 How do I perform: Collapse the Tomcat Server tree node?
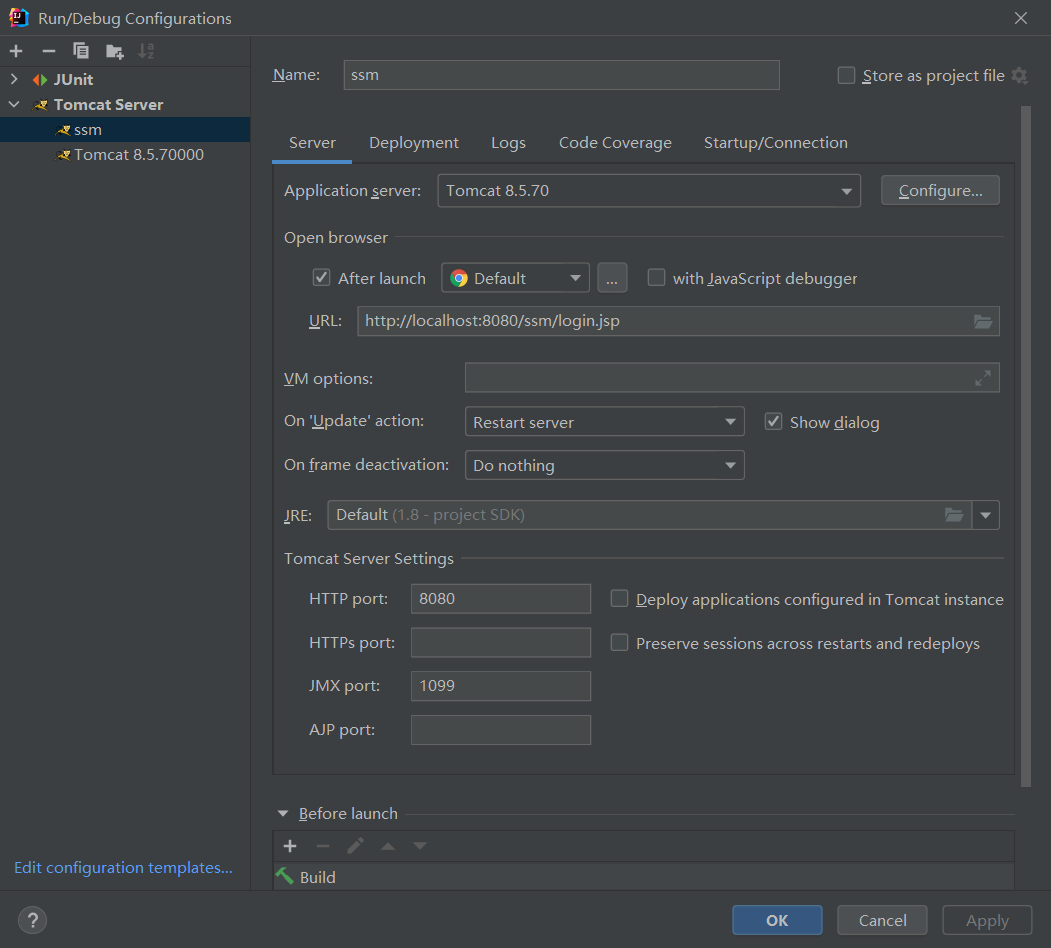14,105
